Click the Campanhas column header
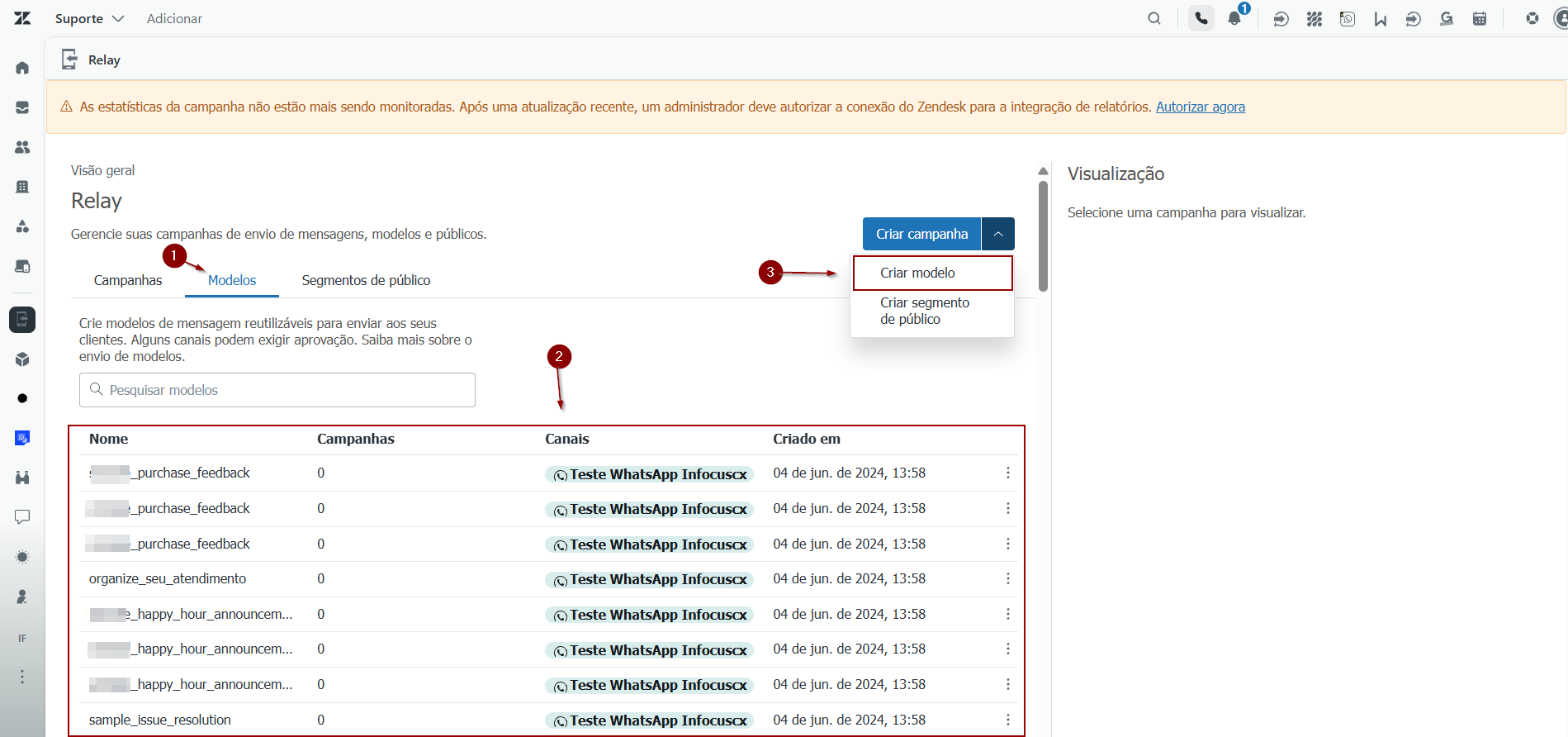This screenshot has width=1568, height=737. [356, 439]
